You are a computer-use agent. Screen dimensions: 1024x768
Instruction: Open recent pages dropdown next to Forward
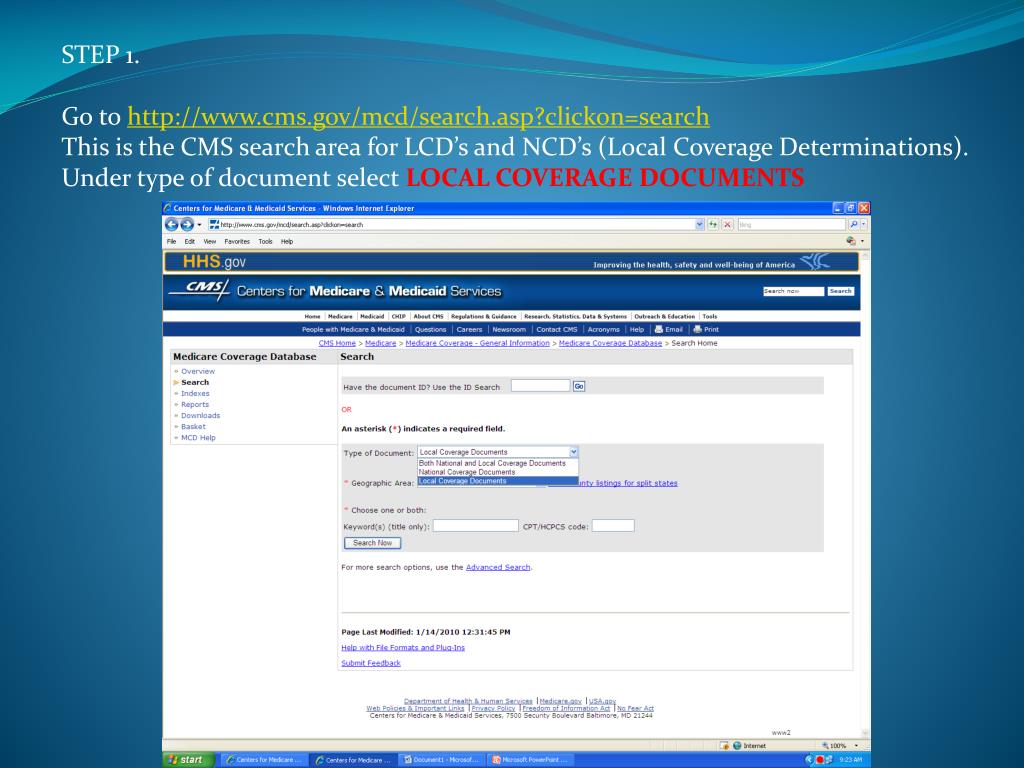pos(199,225)
